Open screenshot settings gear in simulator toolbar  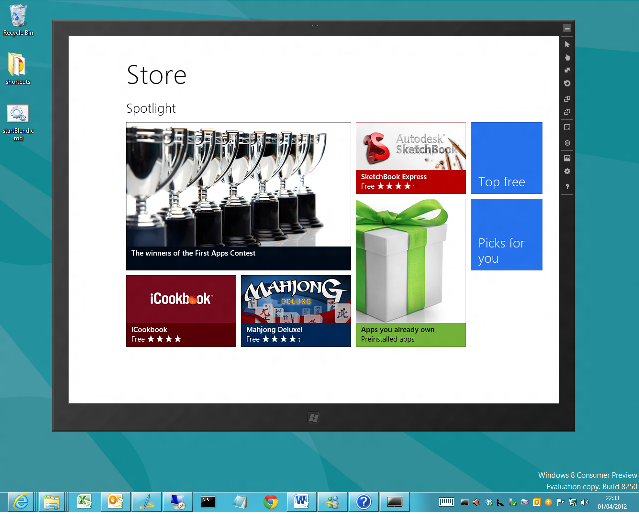point(567,171)
